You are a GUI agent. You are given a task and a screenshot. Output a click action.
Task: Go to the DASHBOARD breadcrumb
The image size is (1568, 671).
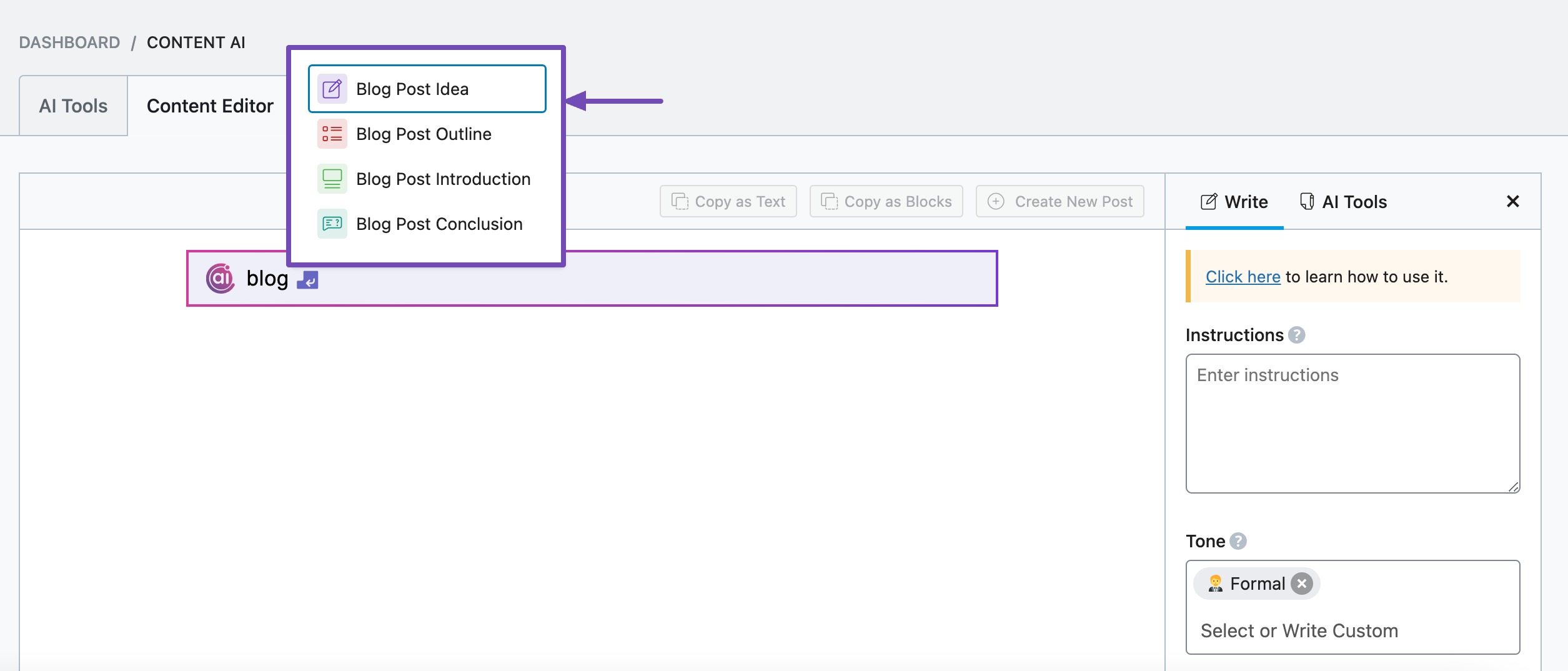(x=69, y=42)
